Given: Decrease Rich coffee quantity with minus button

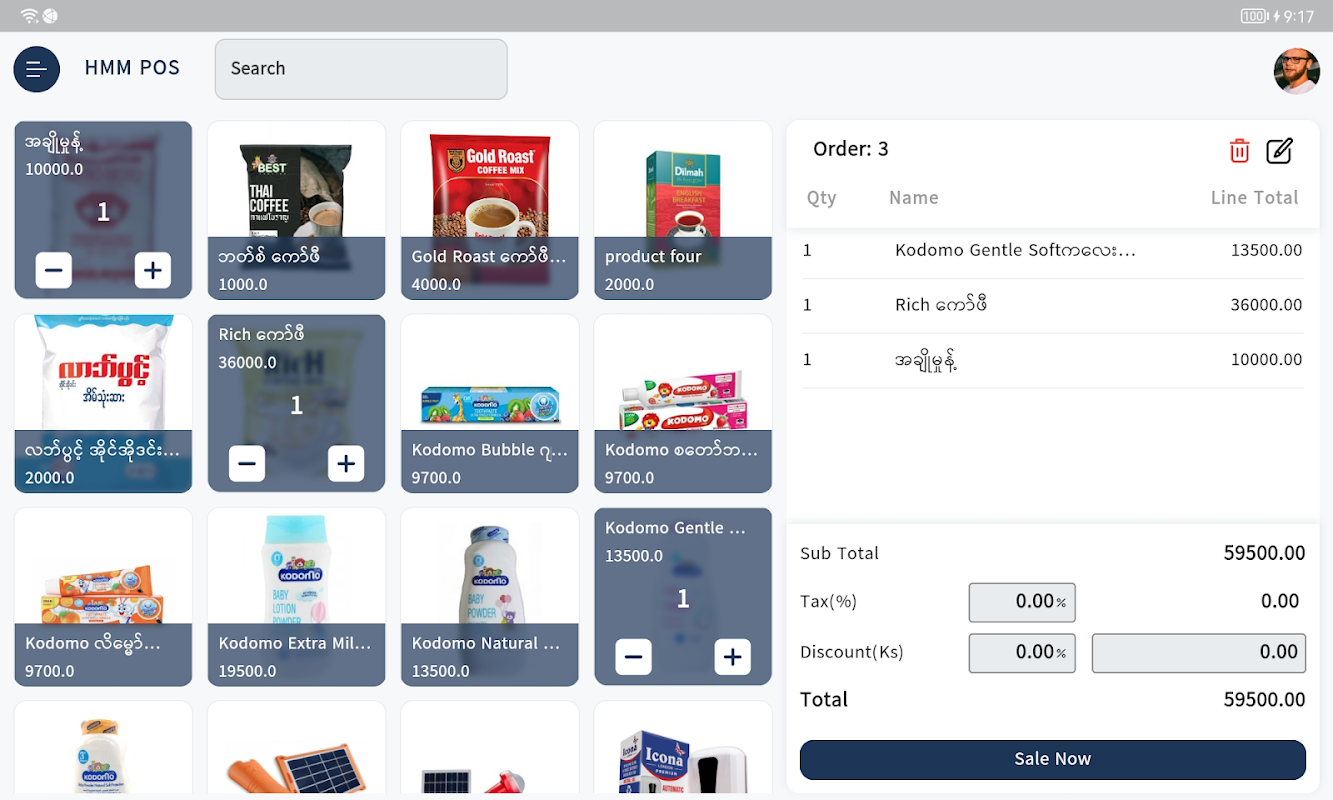Looking at the screenshot, I should (x=247, y=464).
